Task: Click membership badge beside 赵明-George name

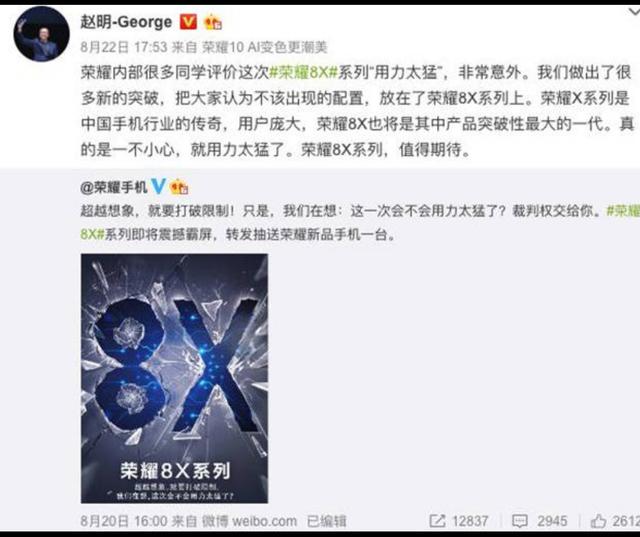Action: [x=213, y=22]
